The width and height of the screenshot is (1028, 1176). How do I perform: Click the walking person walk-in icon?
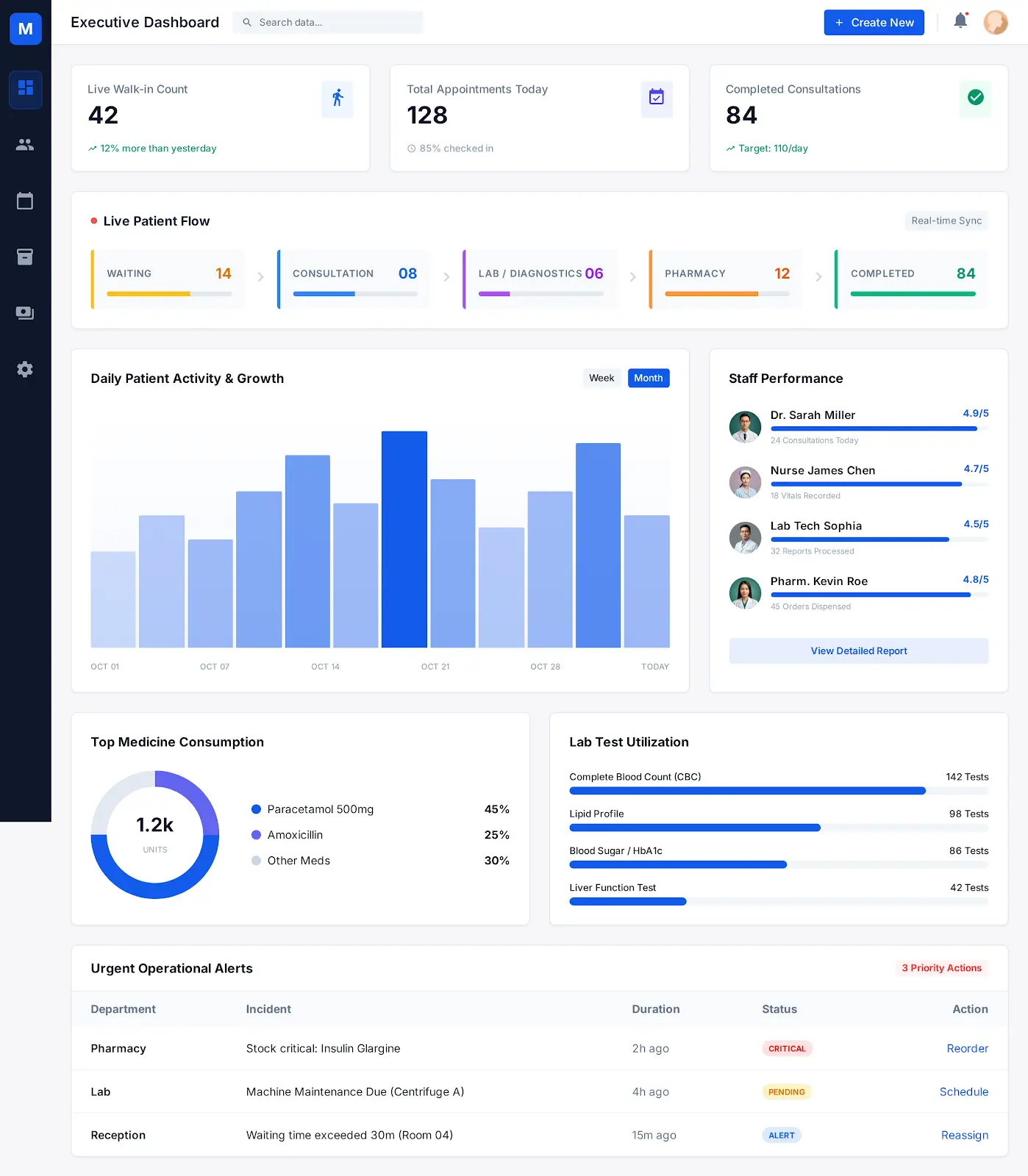tap(338, 98)
